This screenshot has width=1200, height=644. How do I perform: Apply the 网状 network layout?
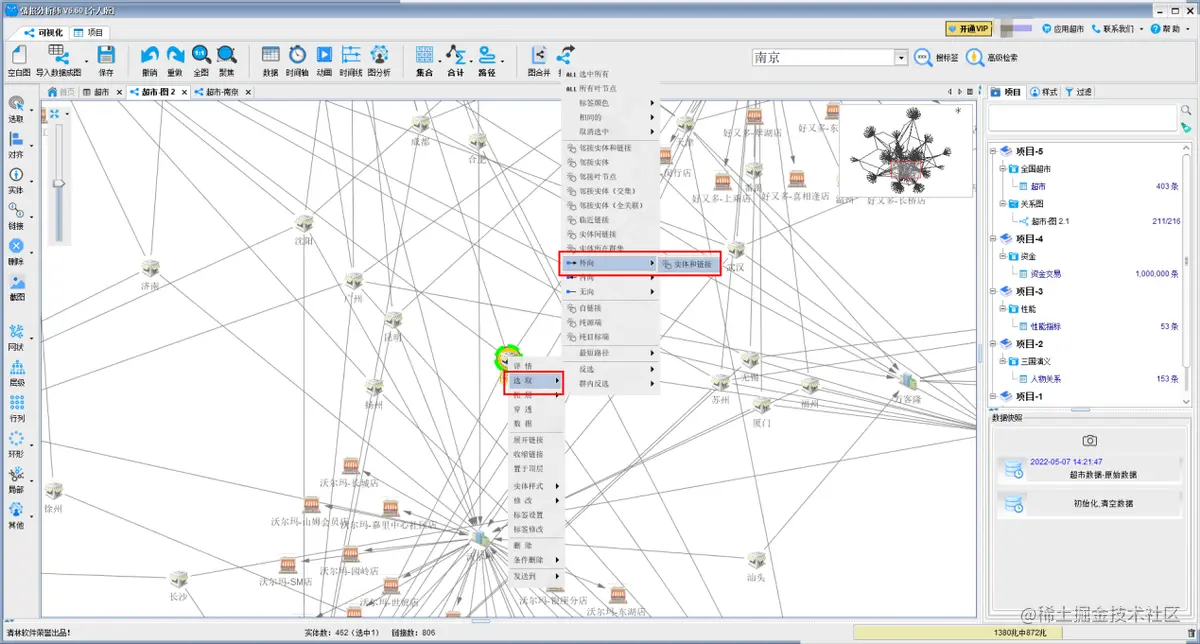16,332
